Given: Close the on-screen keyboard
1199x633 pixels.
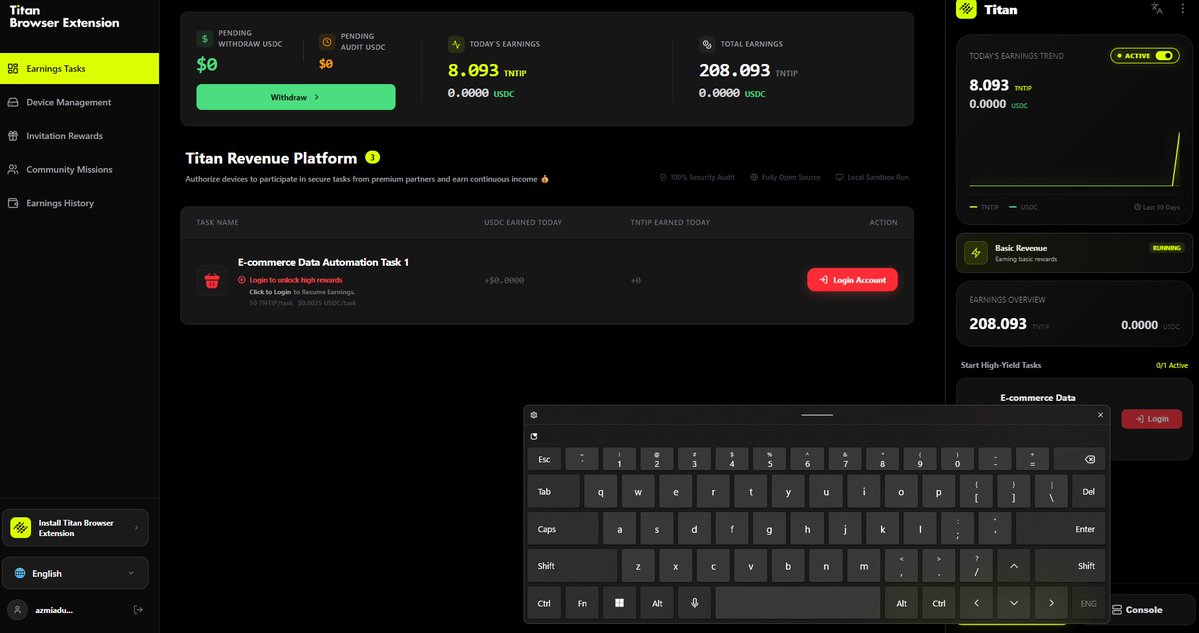Looking at the screenshot, I should pos(1100,415).
